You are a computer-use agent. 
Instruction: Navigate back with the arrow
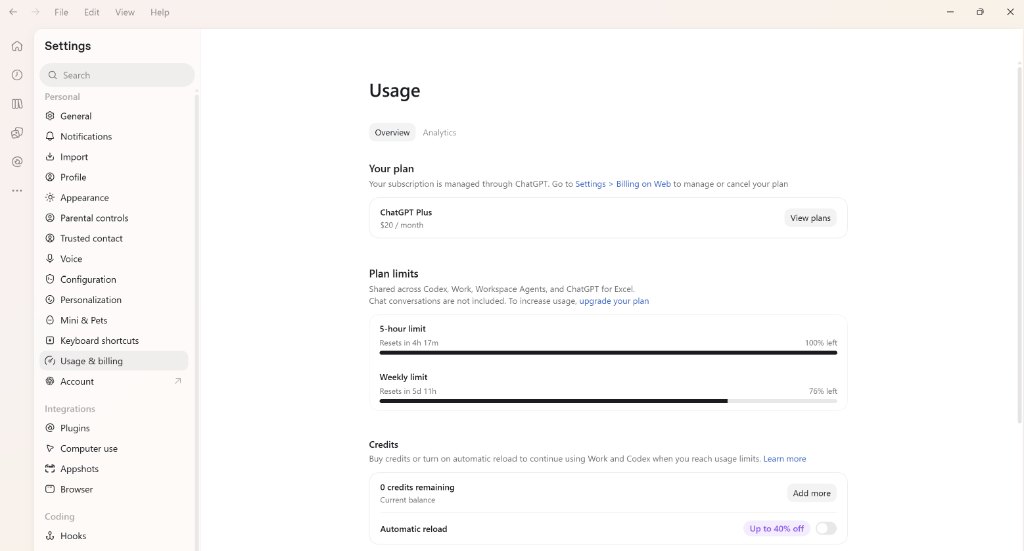(13, 12)
